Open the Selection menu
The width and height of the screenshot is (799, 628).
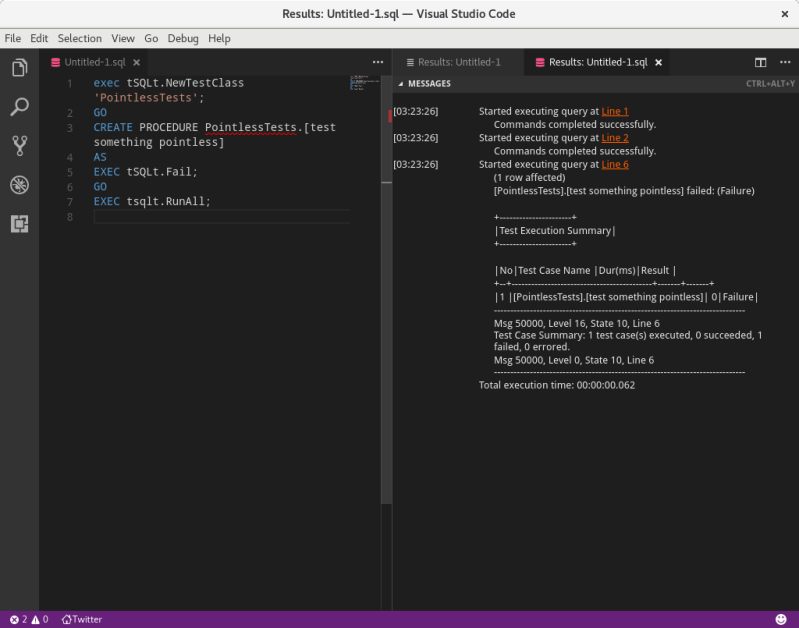[x=79, y=38]
